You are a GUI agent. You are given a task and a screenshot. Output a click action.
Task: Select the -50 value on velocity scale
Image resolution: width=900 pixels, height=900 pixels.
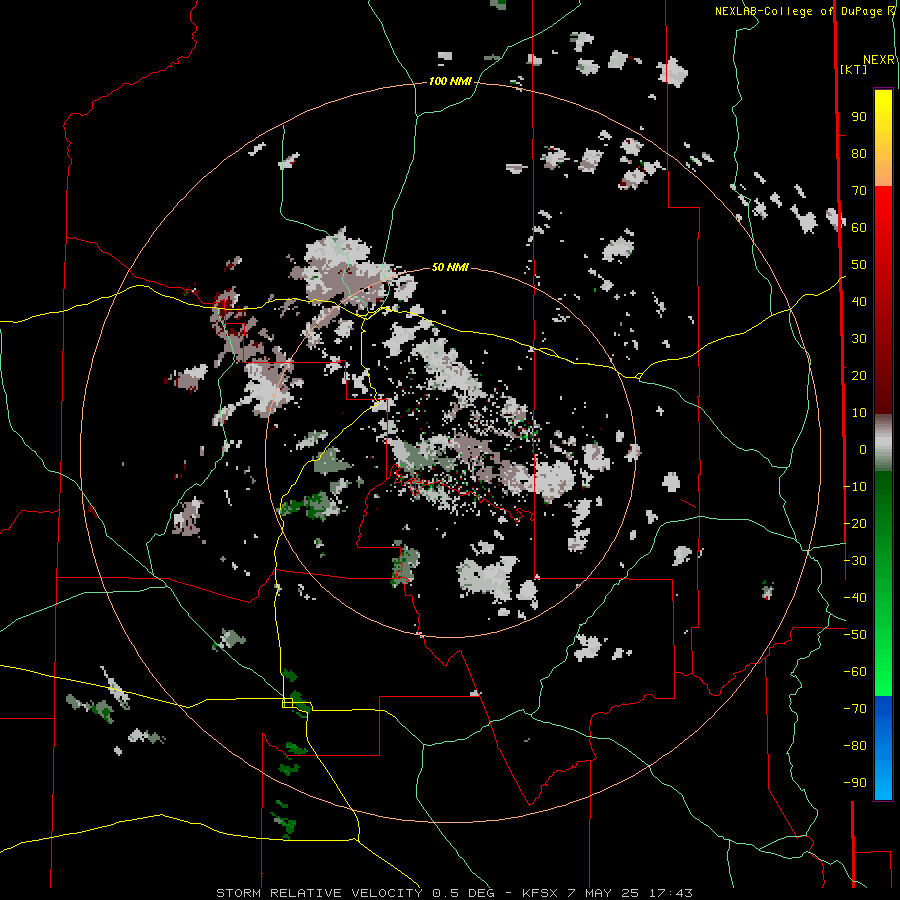pyautogui.click(x=855, y=635)
